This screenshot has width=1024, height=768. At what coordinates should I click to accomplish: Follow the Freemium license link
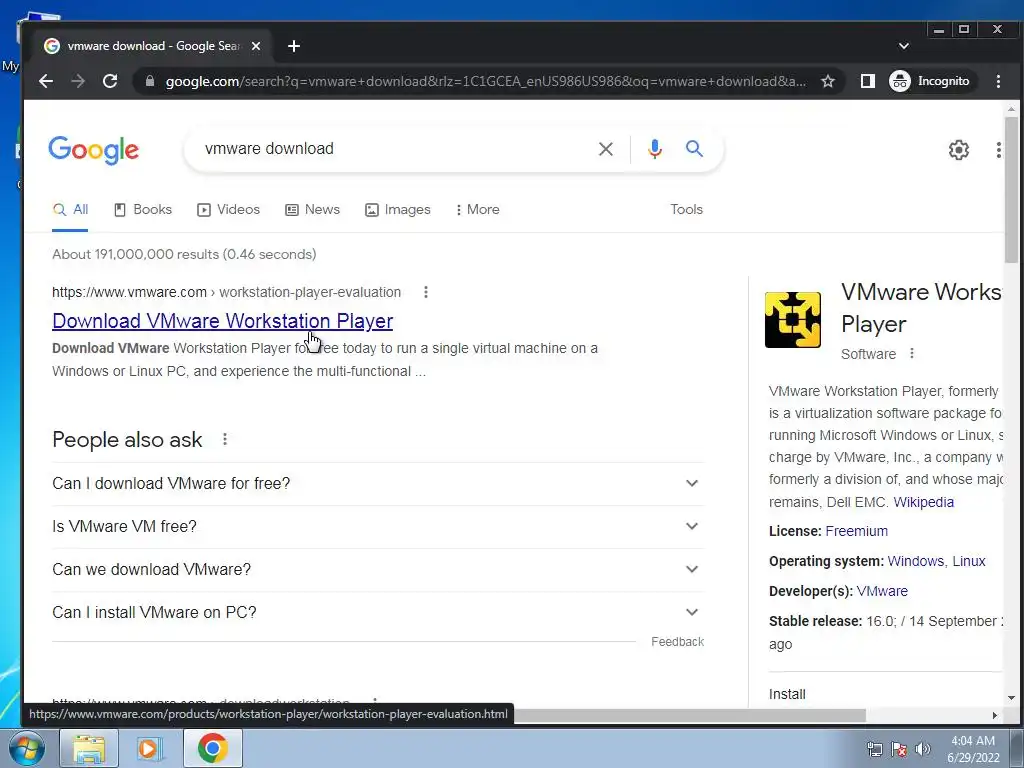(x=856, y=531)
